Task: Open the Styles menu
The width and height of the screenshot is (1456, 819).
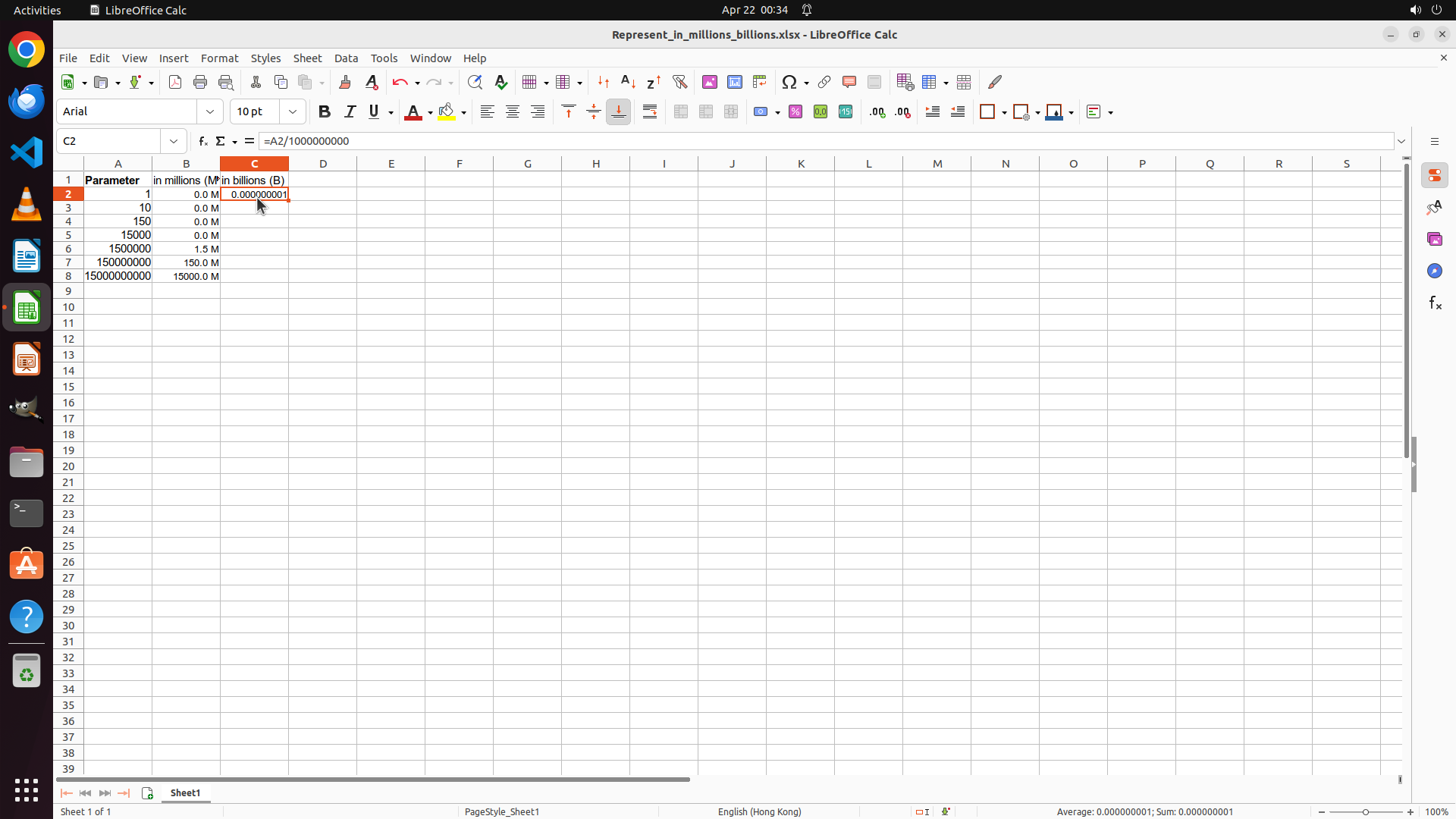Action: 265,58
